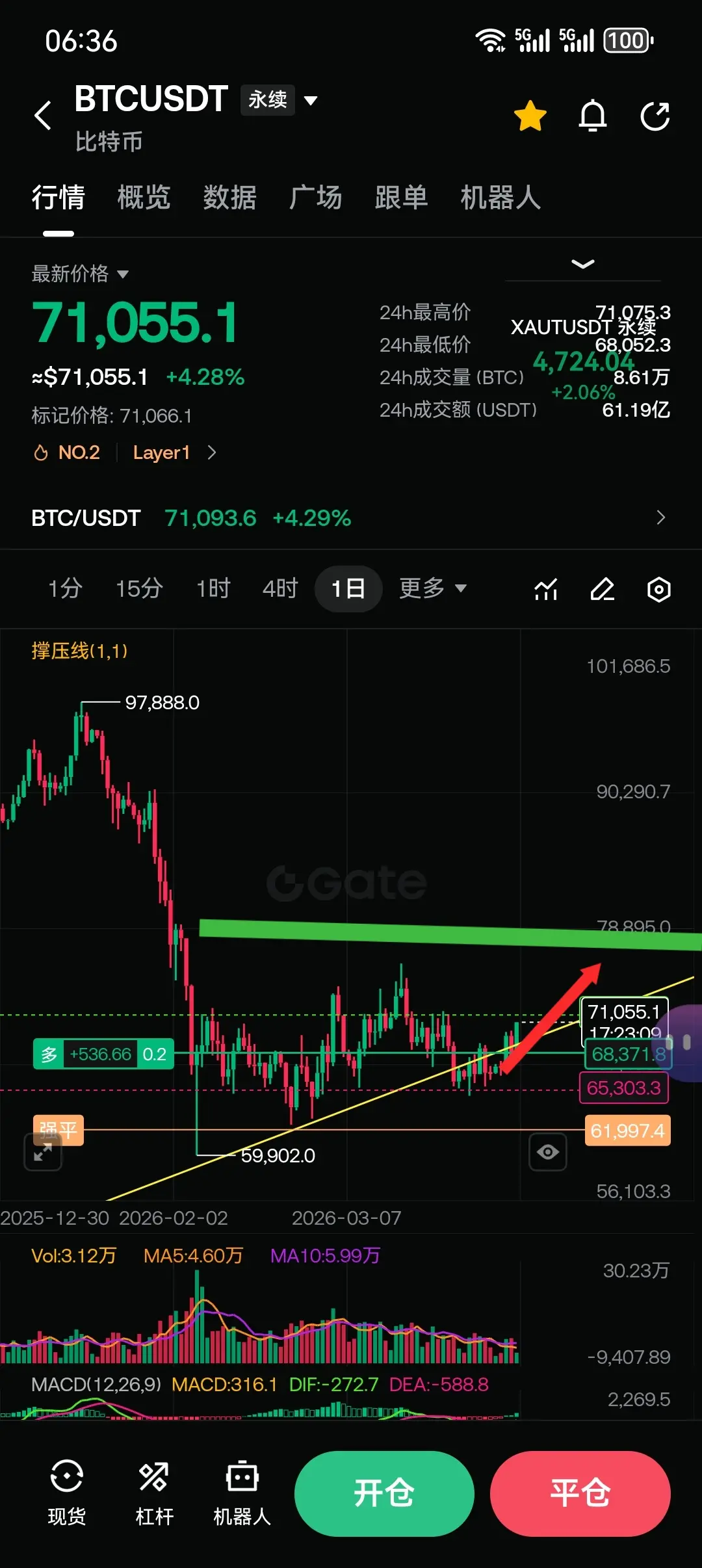This screenshot has width=702, height=1568.
Task: Select the drawing pencil tool
Action: click(x=603, y=589)
